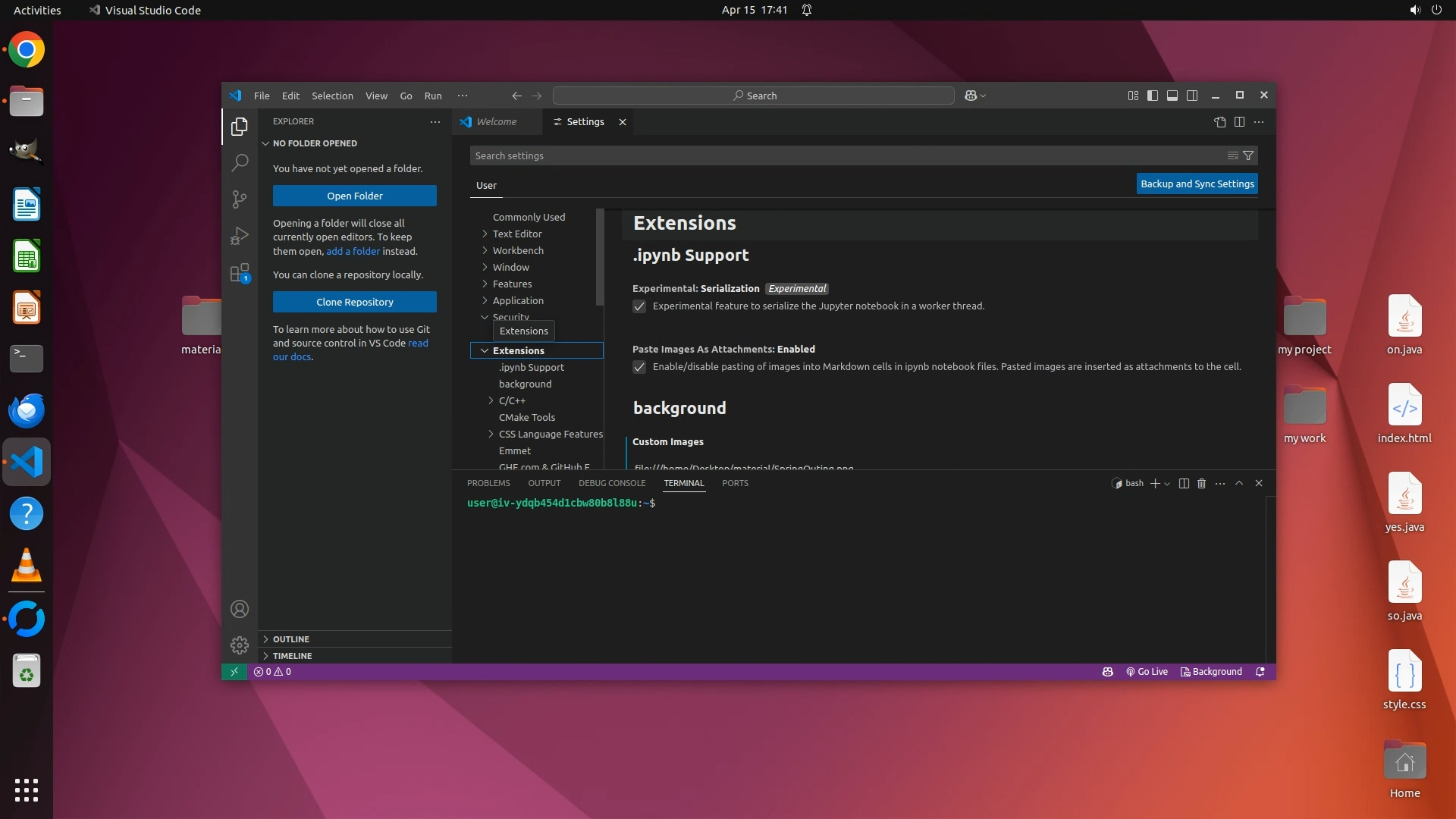Open the Selection menu
The height and width of the screenshot is (819, 1456).
click(332, 96)
